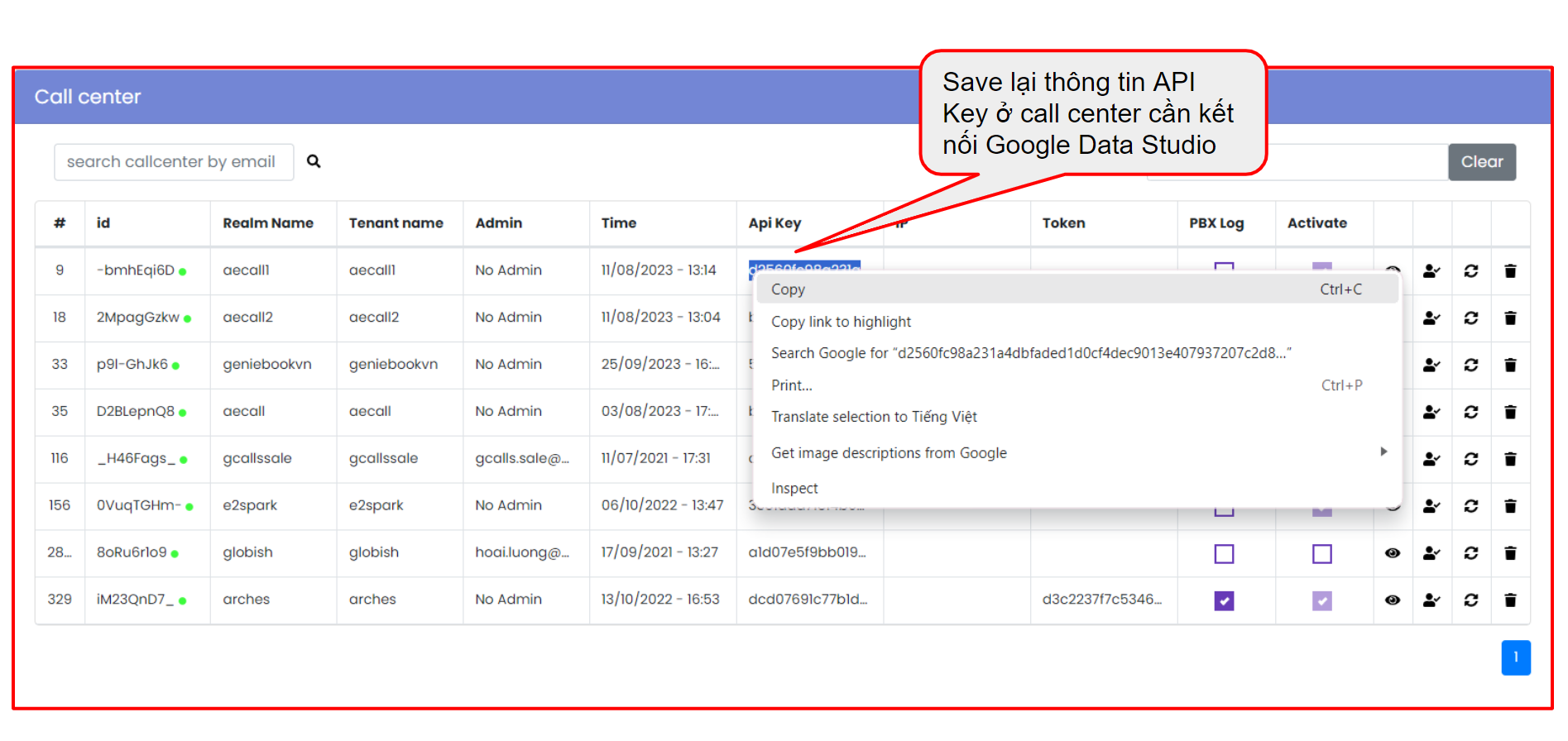Assign admin for geniebookvn row
The height and width of the screenshot is (741, 1568).
coord(1431,366)
